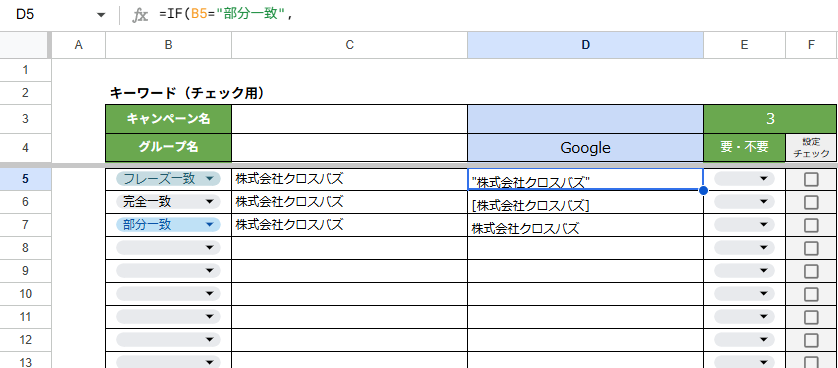This screenshot has height=368, width=838.
Task: Click the キーワード（チェック用） title cell
Action: (187, 93)
